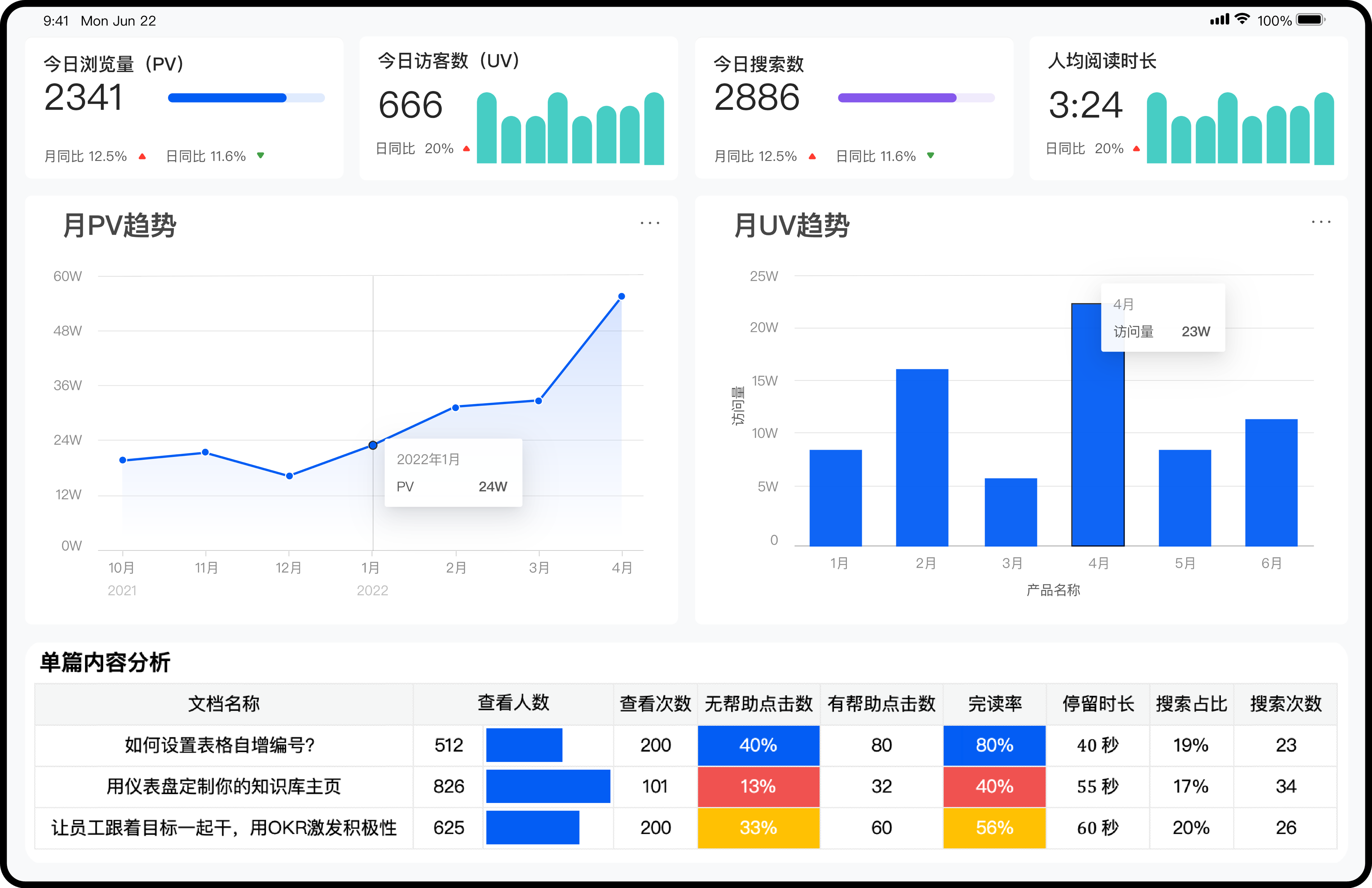1372x888 pixels.
Task: Click the Wi-Fi icon in the status bar
Action: tap(1243, 19)
